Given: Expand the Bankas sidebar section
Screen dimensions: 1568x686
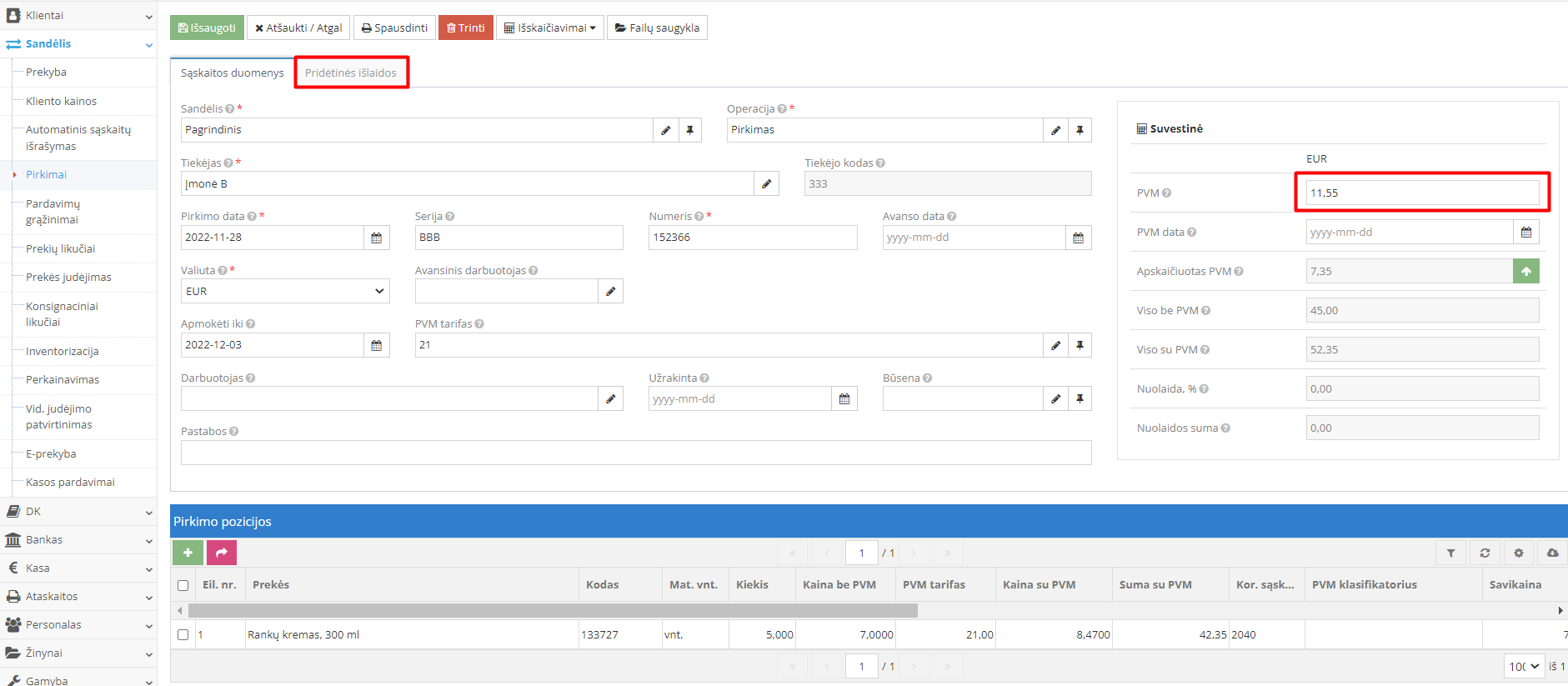Looking at the screenshot, I should coord(78,540).
